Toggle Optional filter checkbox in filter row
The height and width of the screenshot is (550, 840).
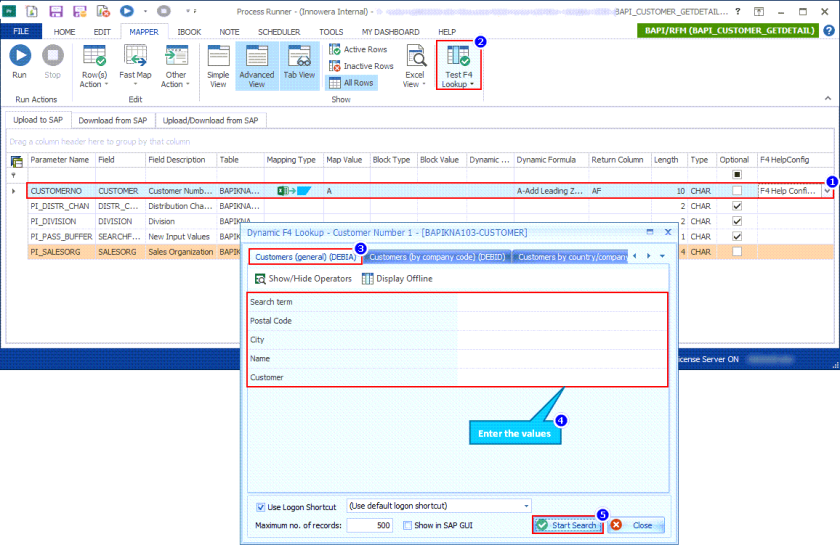(x=737, y=175)
